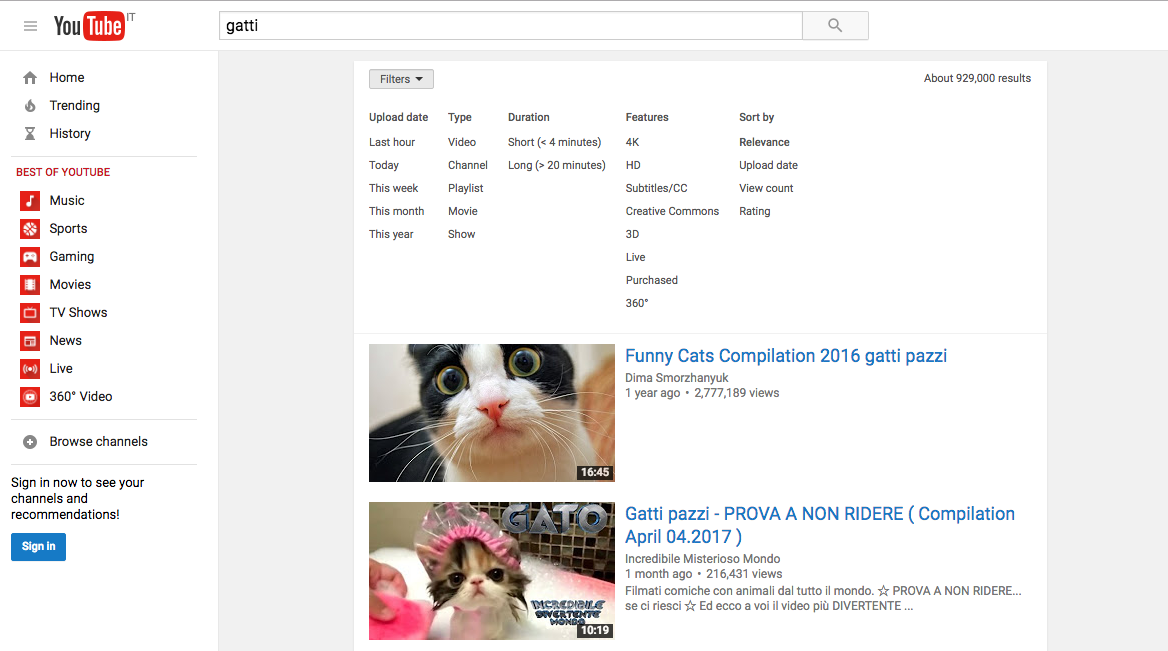1168x651 pixels.
Task: Click the Gaming controller icon
Action: coord(30,257)
